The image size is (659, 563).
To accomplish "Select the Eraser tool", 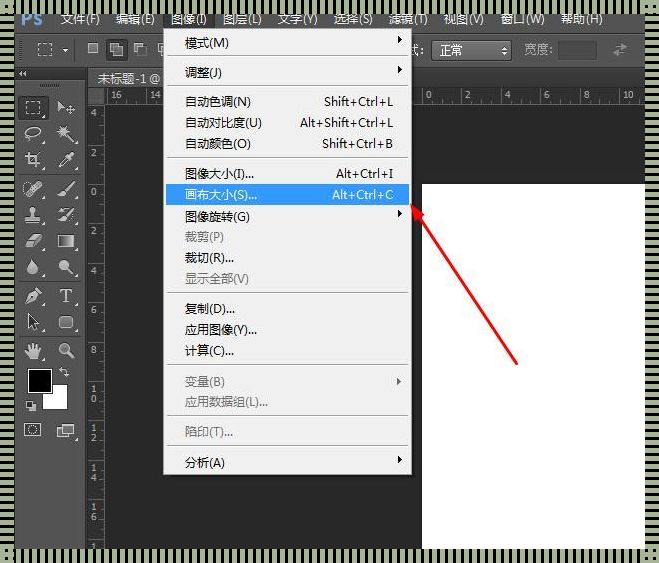I will pyautogui.click(x=33, y=241).
